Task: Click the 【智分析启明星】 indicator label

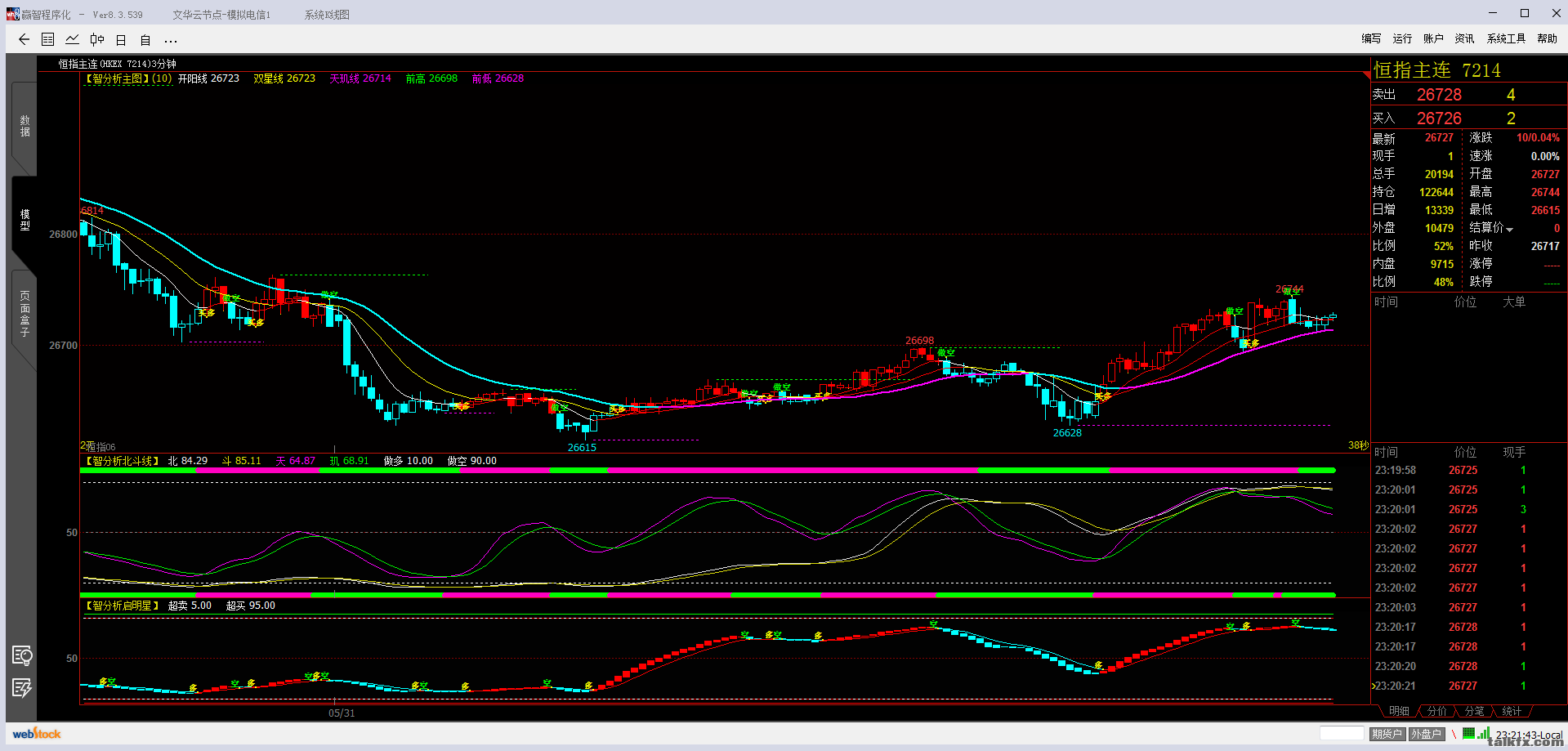Action: click(122, 606)
